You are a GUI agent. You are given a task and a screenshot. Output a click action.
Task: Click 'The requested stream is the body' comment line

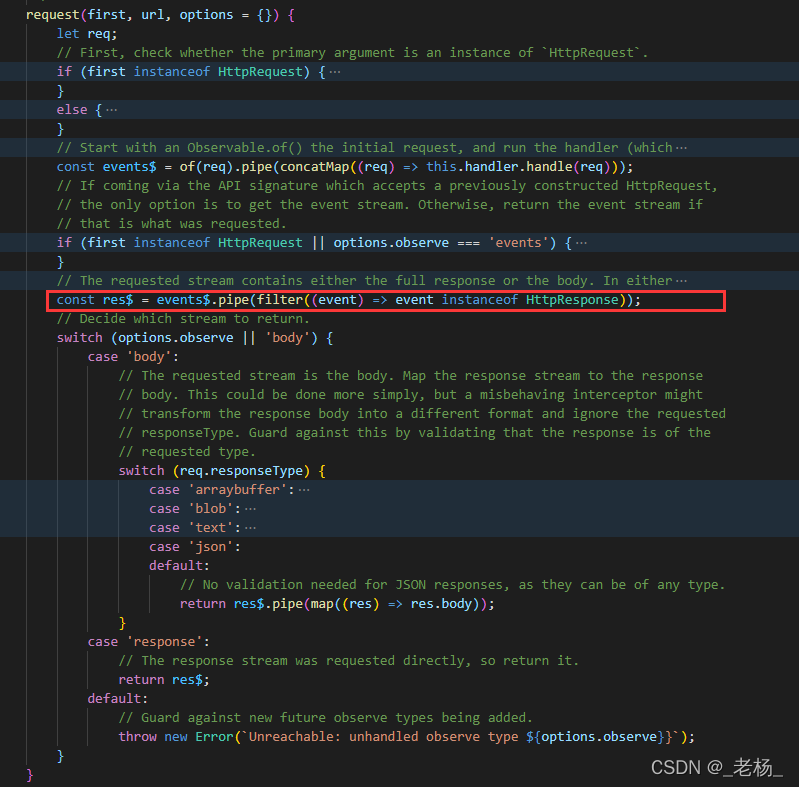pyautogui.click(x=410, y=376)
